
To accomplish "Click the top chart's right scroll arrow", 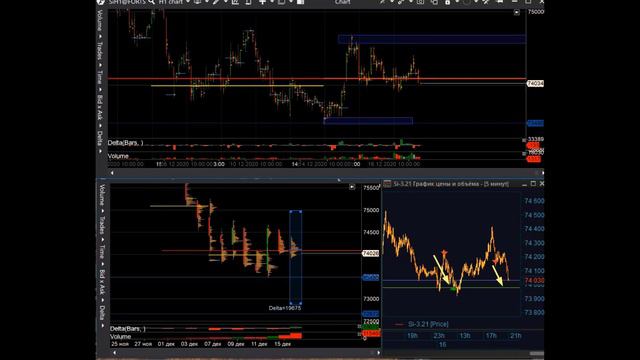I will click(x=542, y=173).
